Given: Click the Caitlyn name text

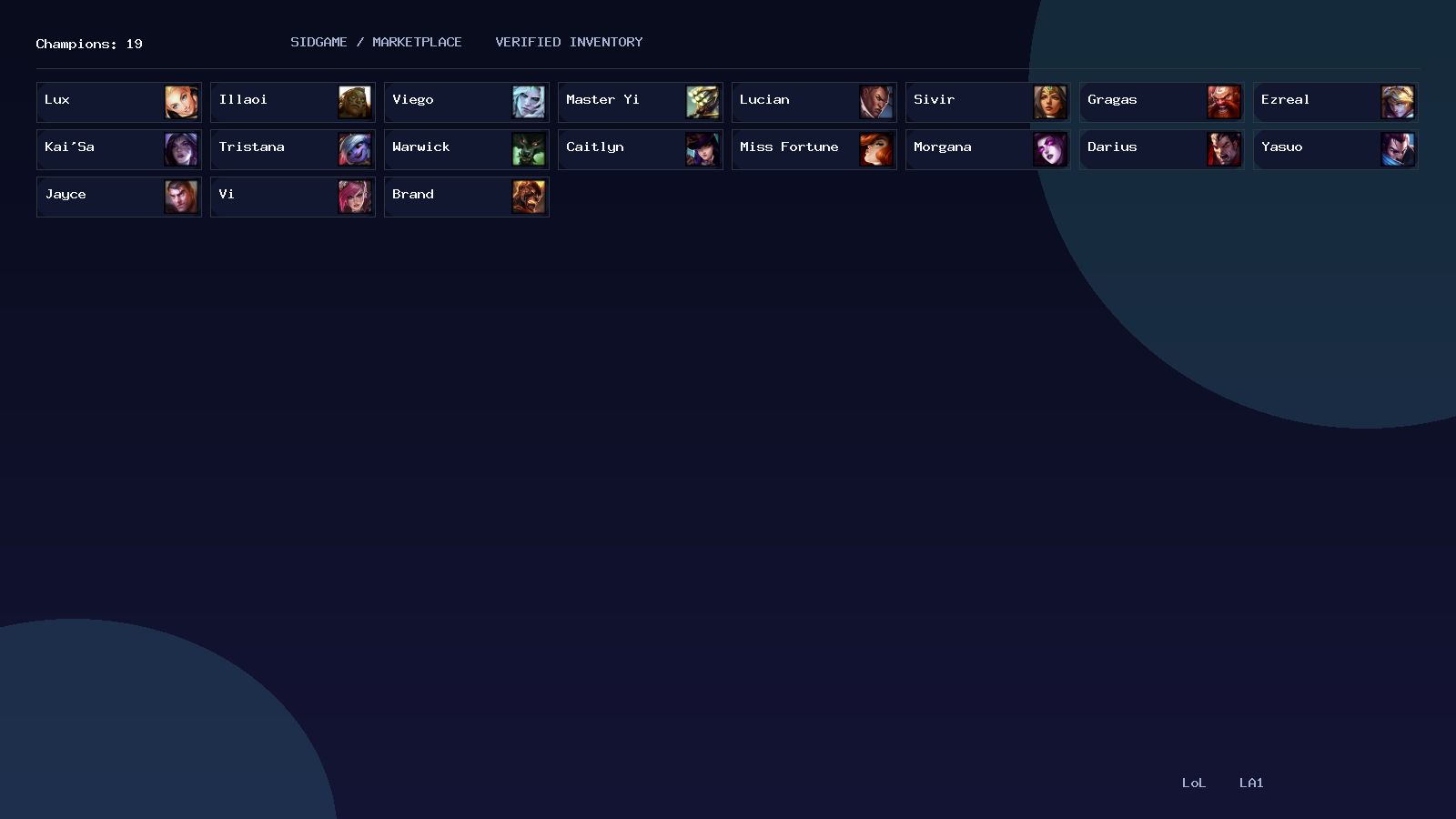Looking at the screenshot, I should (x=595, y=147).
